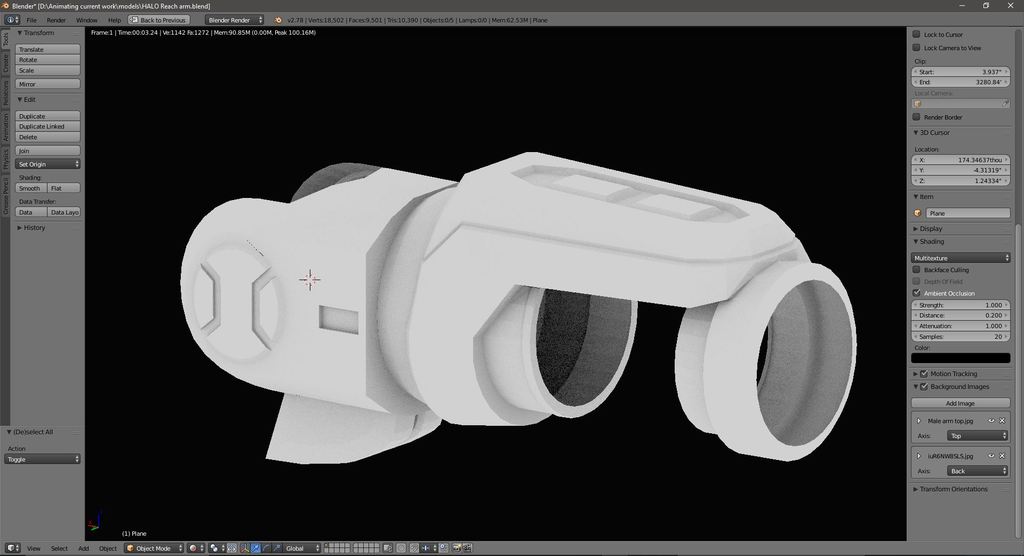Select the rotate manipulator arc icon
This screenshot has width=1024, height=556.
click(266, 548)
